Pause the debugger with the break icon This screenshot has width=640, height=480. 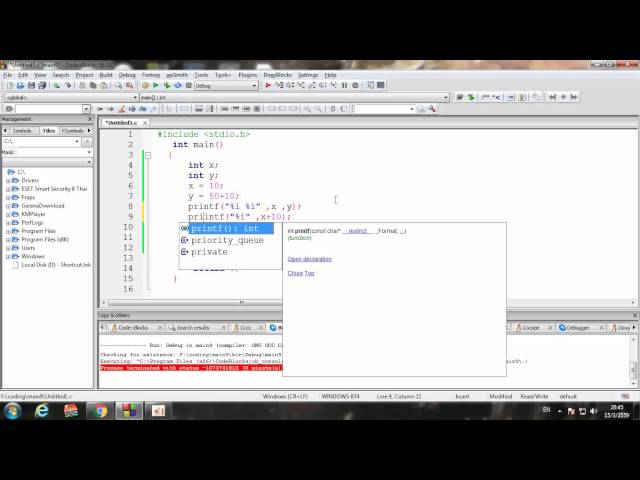(344, 85)
